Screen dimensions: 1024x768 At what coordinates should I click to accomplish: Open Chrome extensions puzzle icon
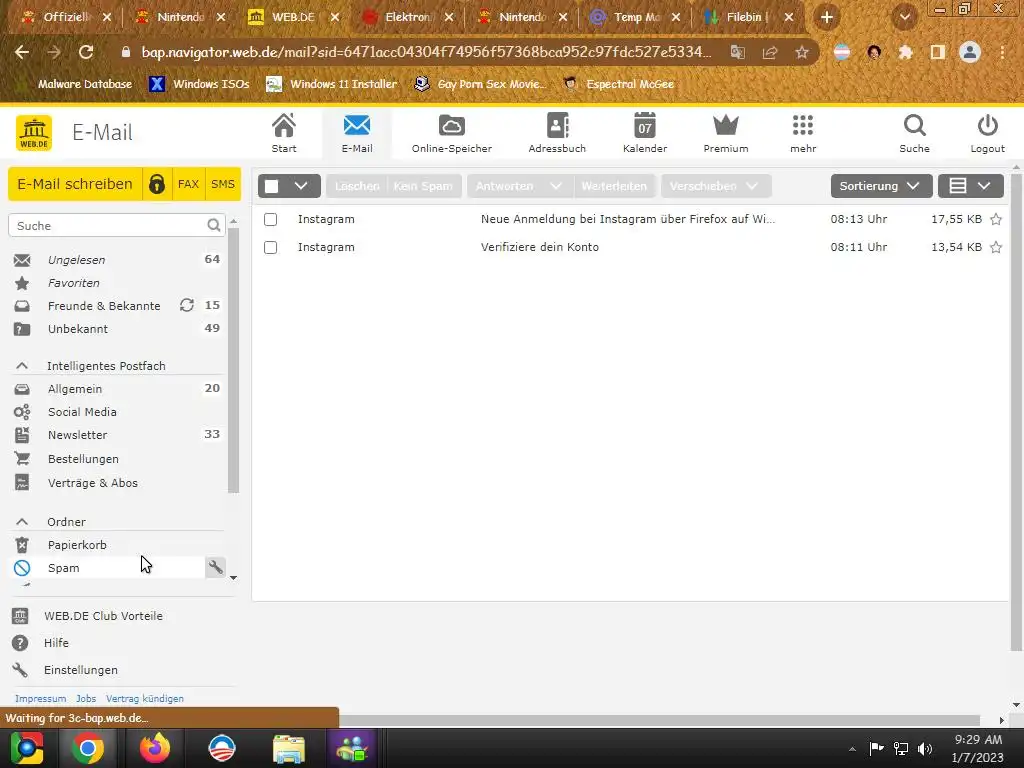(x=905, y=52)
